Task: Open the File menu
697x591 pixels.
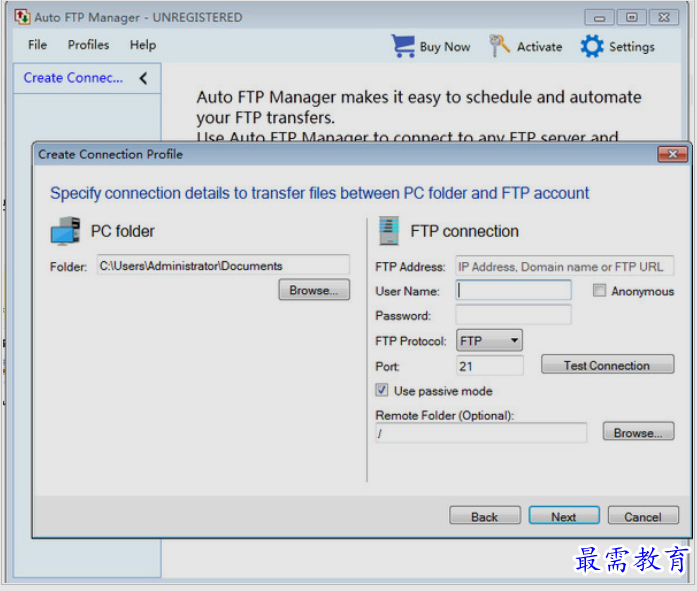Action: click(37, 45)
